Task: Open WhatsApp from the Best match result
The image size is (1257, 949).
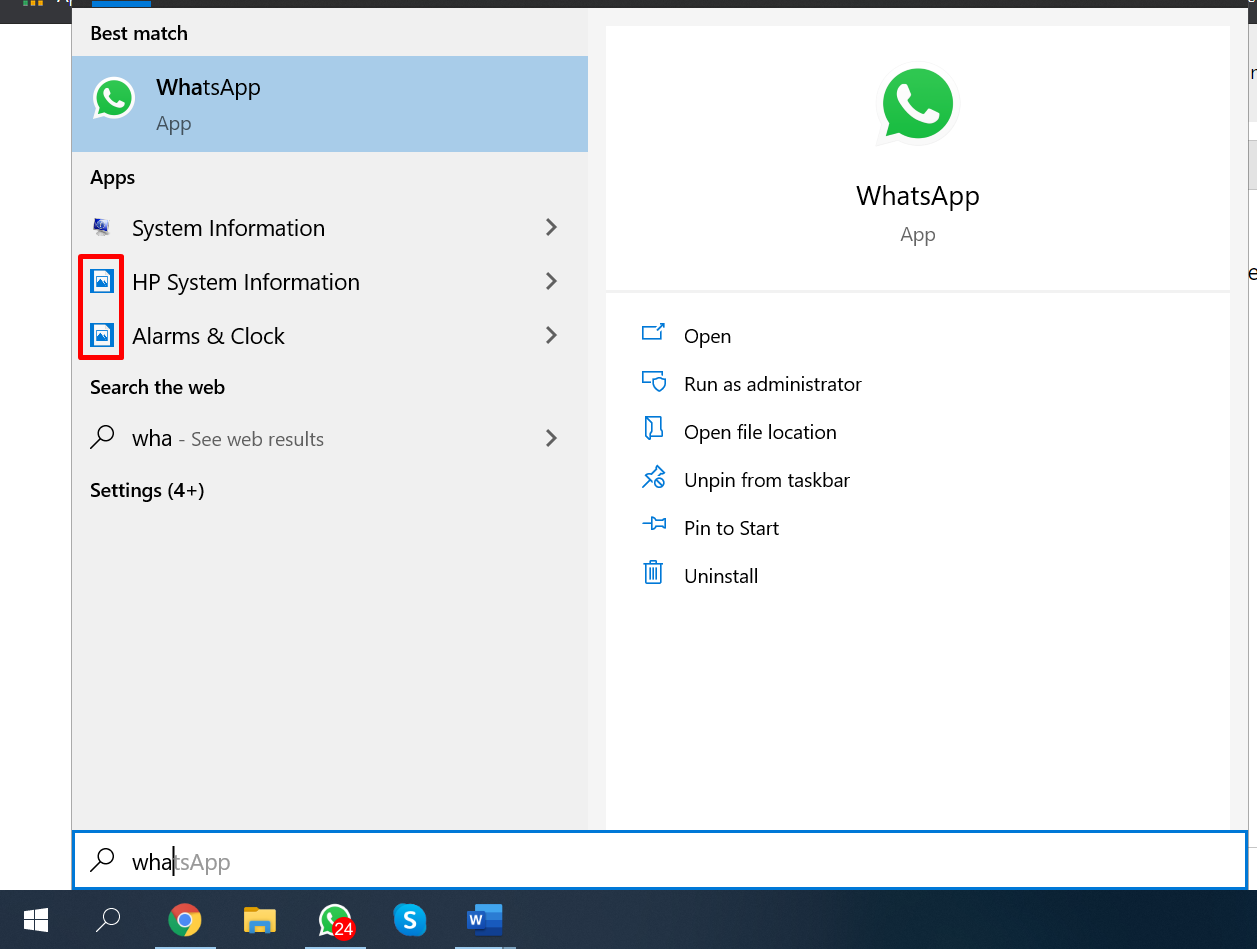Action: (x=330, y=104)
